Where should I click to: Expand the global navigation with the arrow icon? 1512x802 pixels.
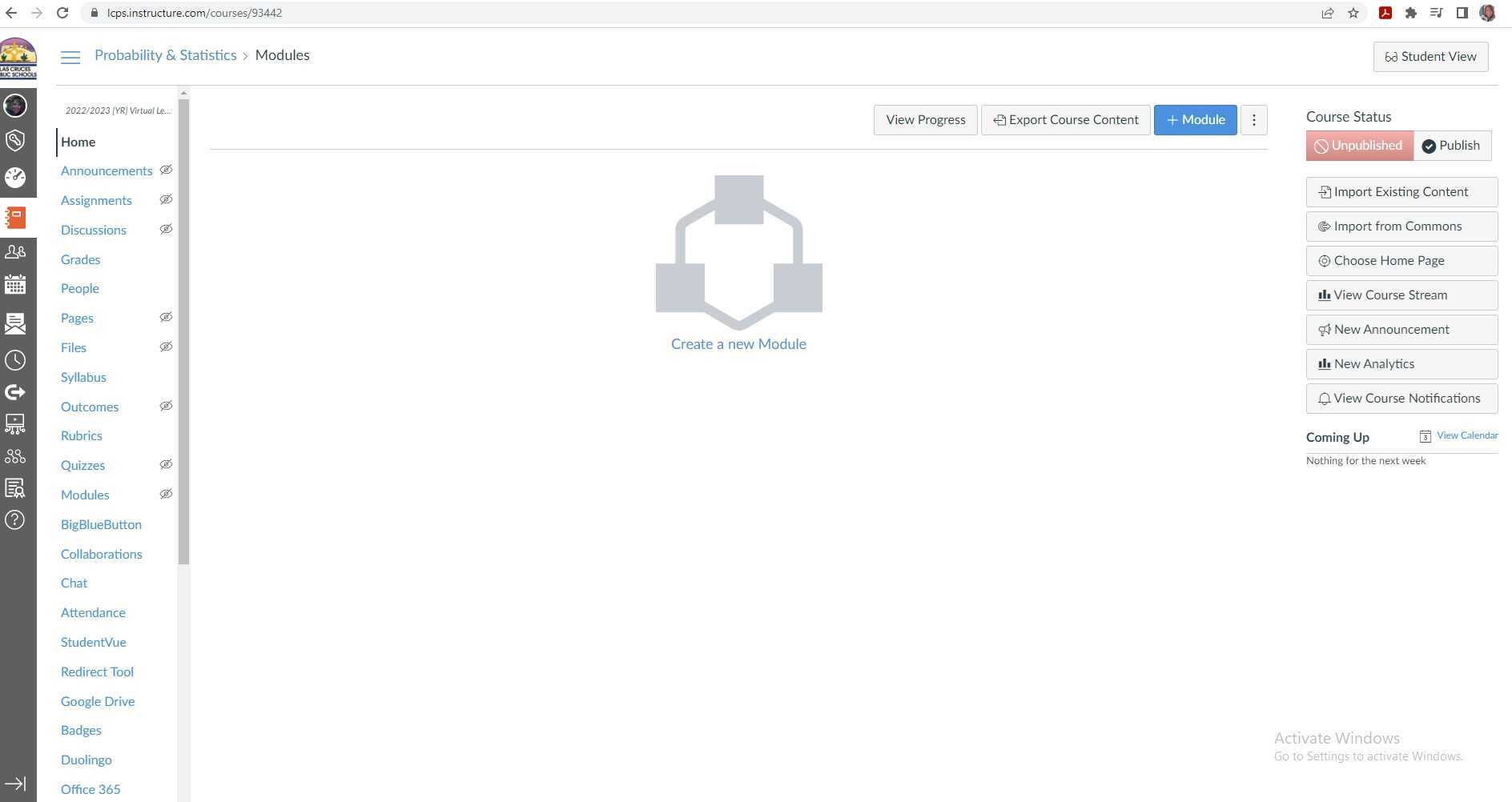[15, 784]
